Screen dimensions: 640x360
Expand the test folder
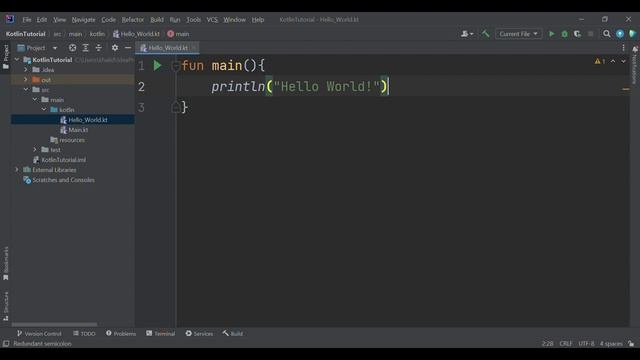tap(35, 150)
